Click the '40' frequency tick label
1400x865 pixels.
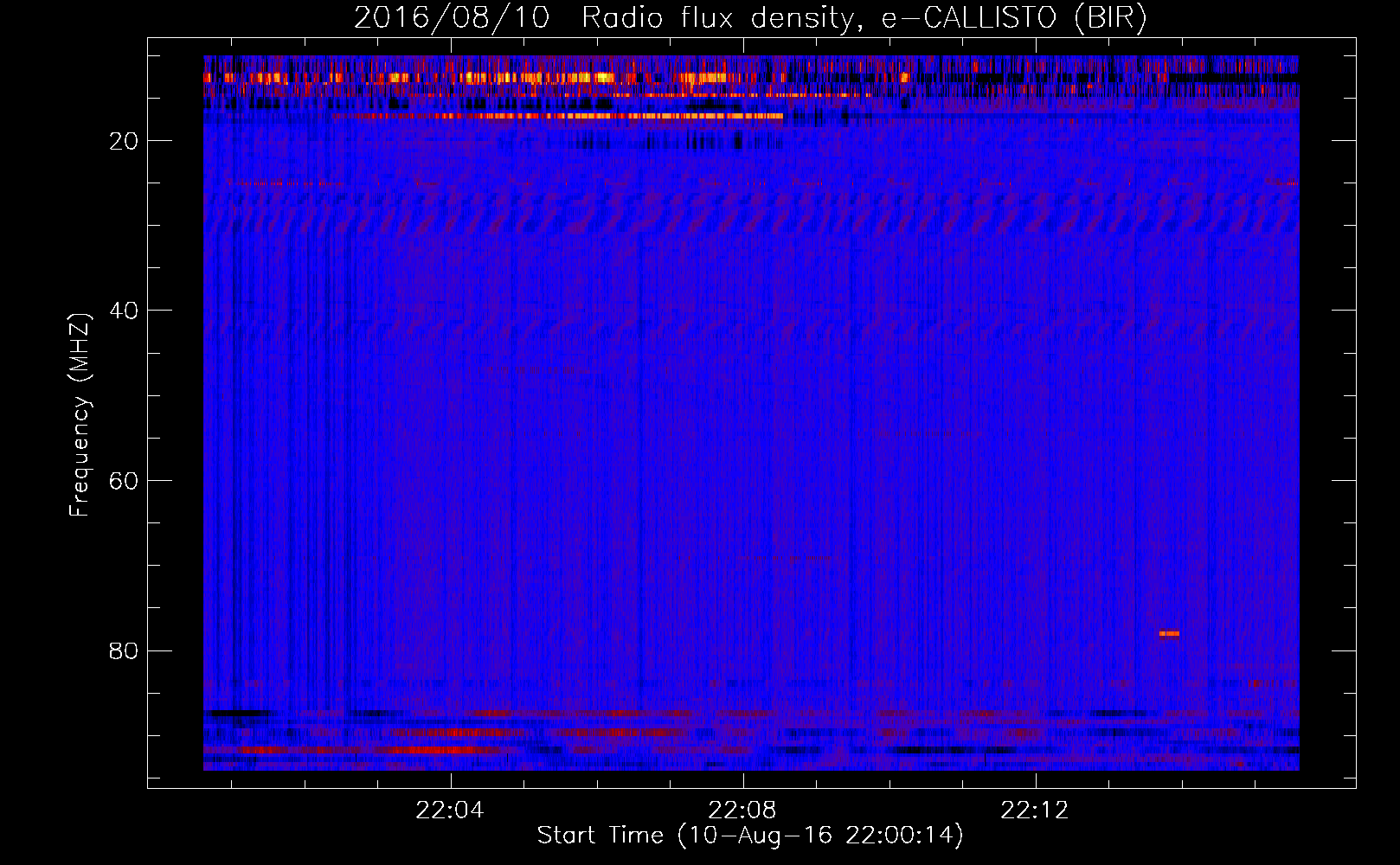[124, 311]
